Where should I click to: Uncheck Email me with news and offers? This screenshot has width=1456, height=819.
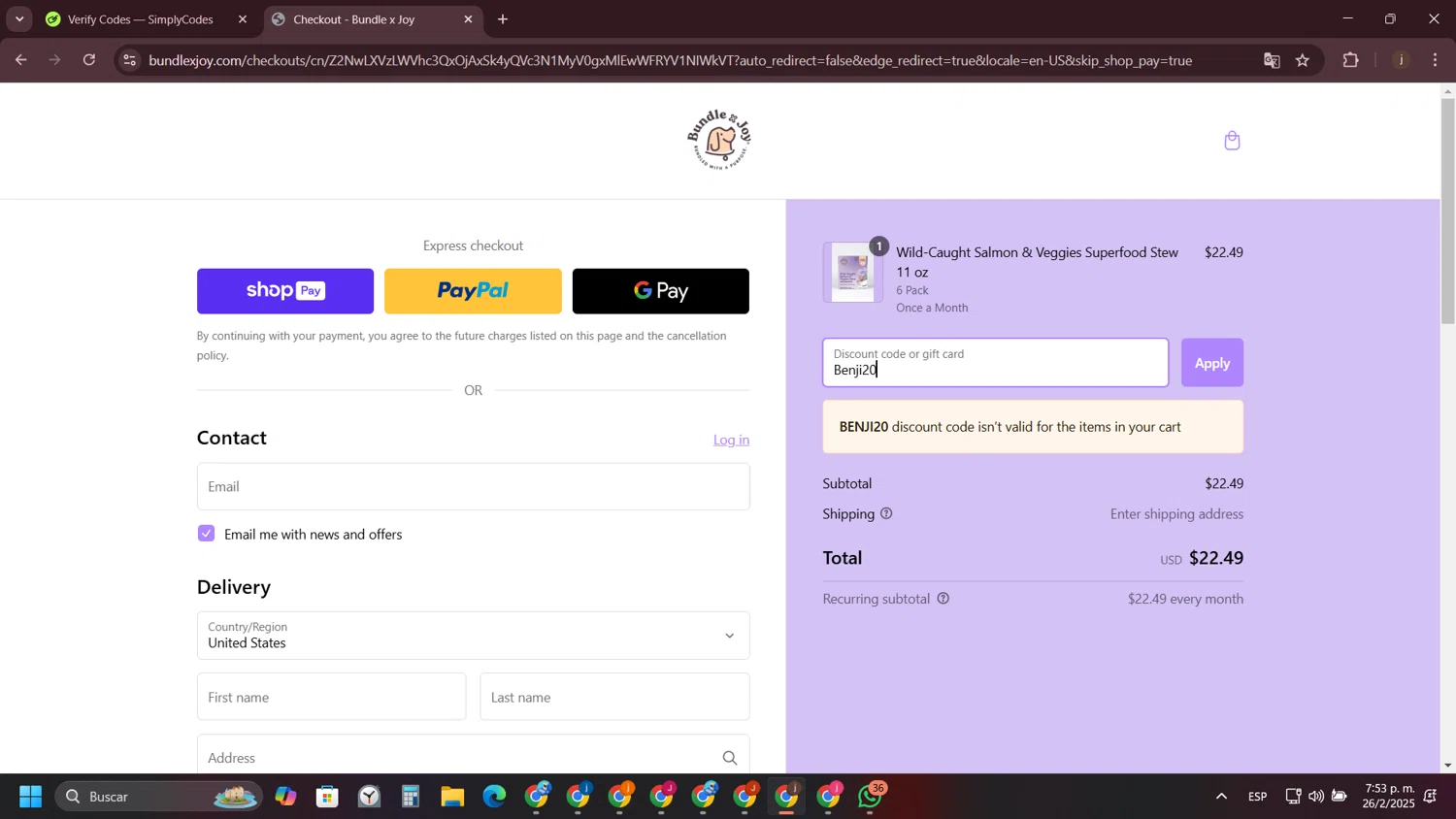[x=206, y=534]
